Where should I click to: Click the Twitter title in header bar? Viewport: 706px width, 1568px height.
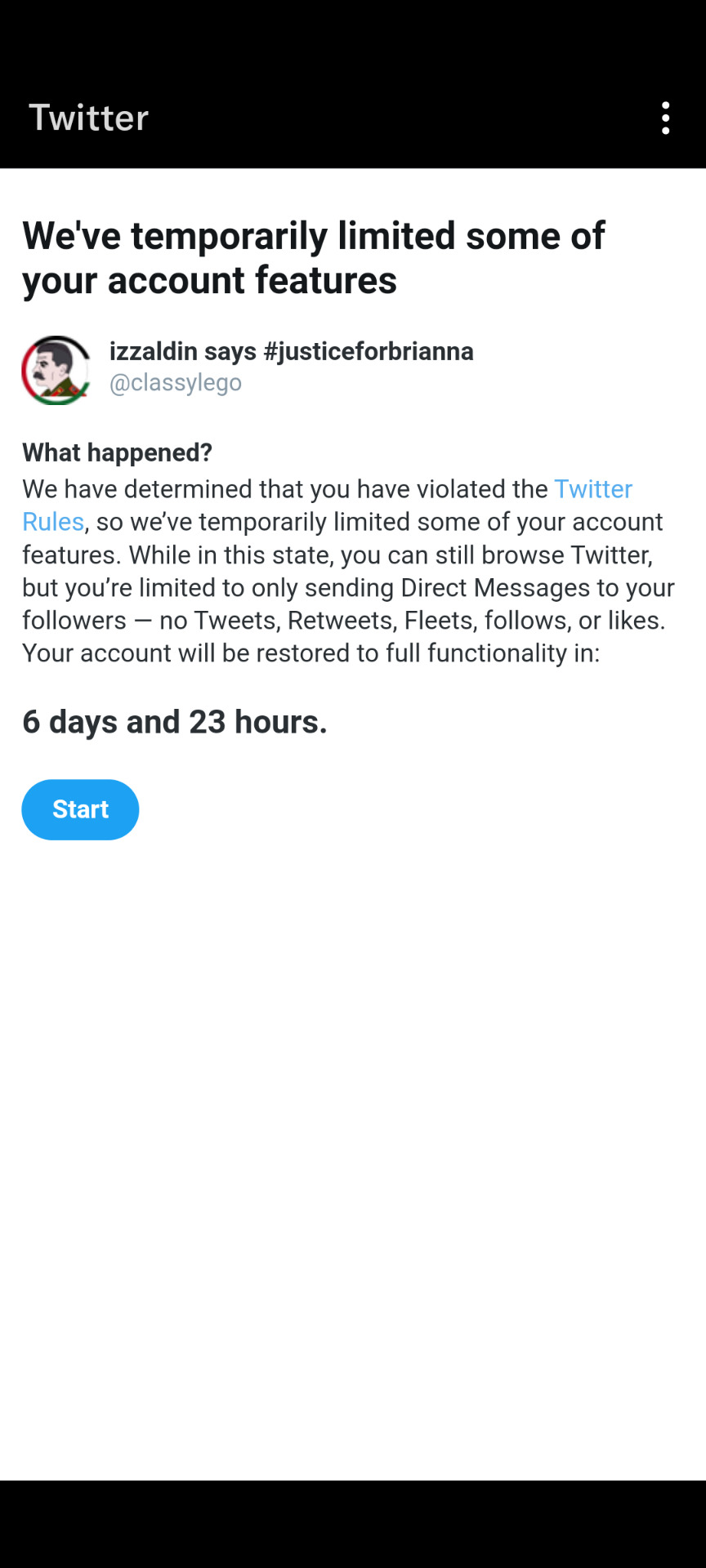click(89, 118)
